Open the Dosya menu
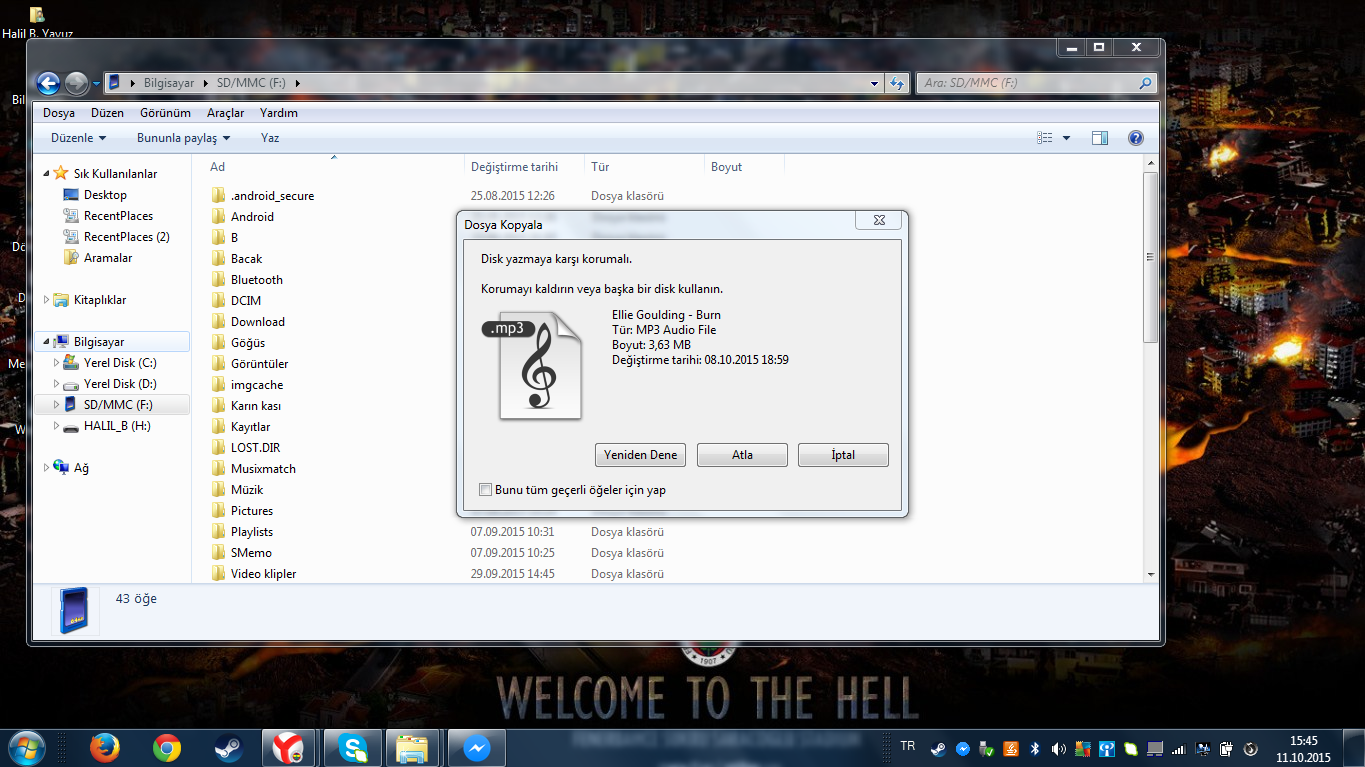This screenshot has height=767, width=1365. coord(59,113)
